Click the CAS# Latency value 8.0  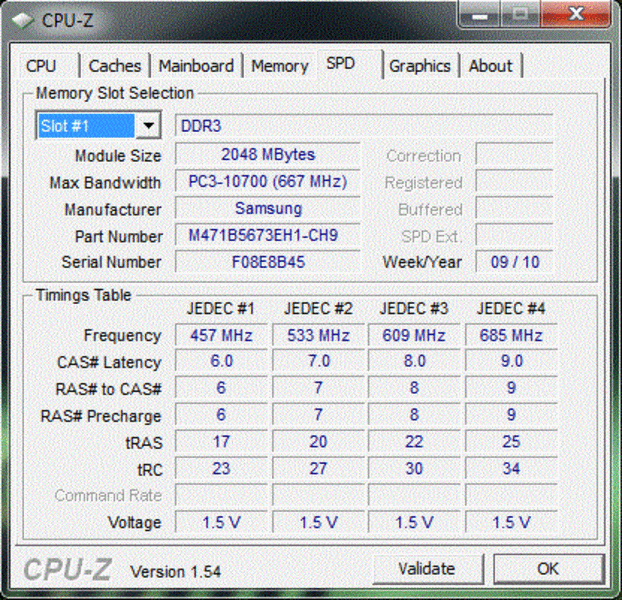414,361
